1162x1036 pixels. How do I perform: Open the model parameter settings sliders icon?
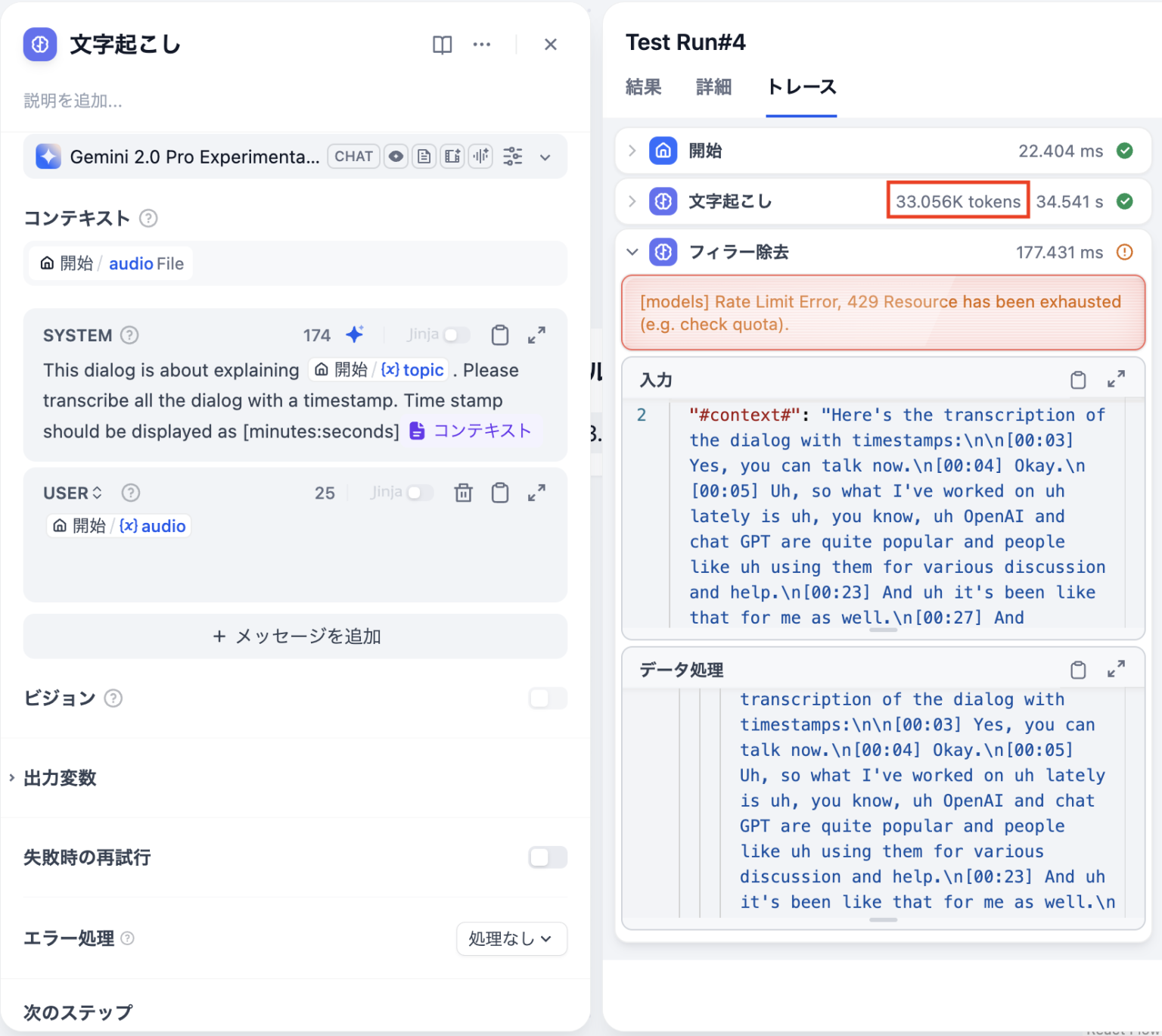(x=513, y=157)
